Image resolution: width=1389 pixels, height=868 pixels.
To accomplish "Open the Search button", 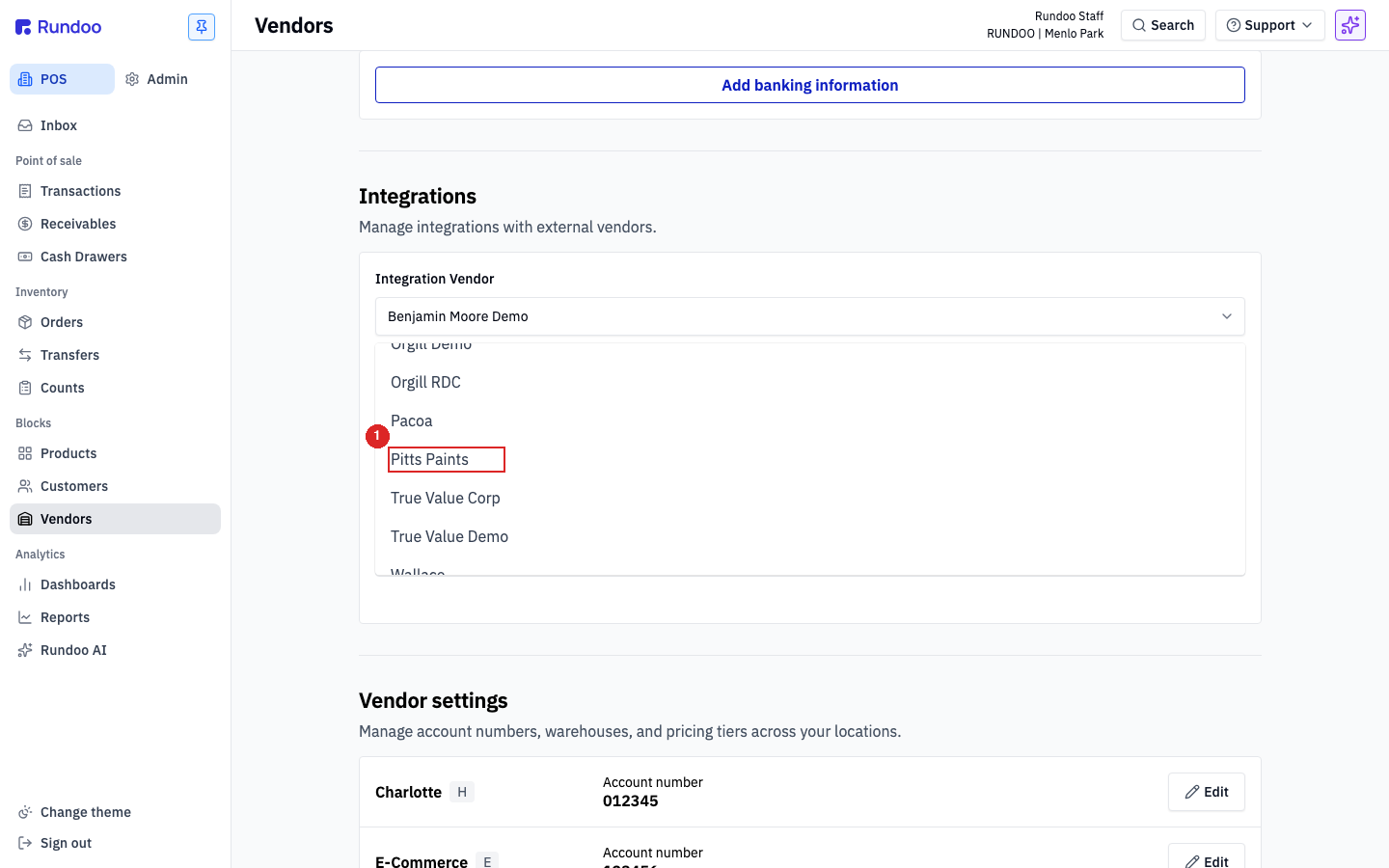I will point(1163,25).
